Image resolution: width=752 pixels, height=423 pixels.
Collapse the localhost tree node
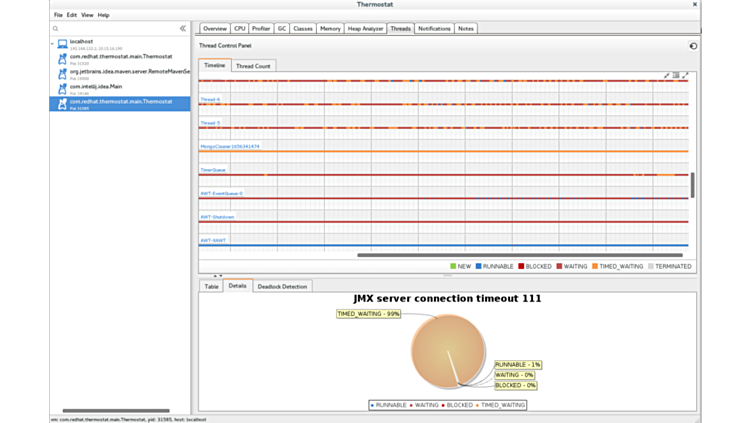tap(53, 43)
